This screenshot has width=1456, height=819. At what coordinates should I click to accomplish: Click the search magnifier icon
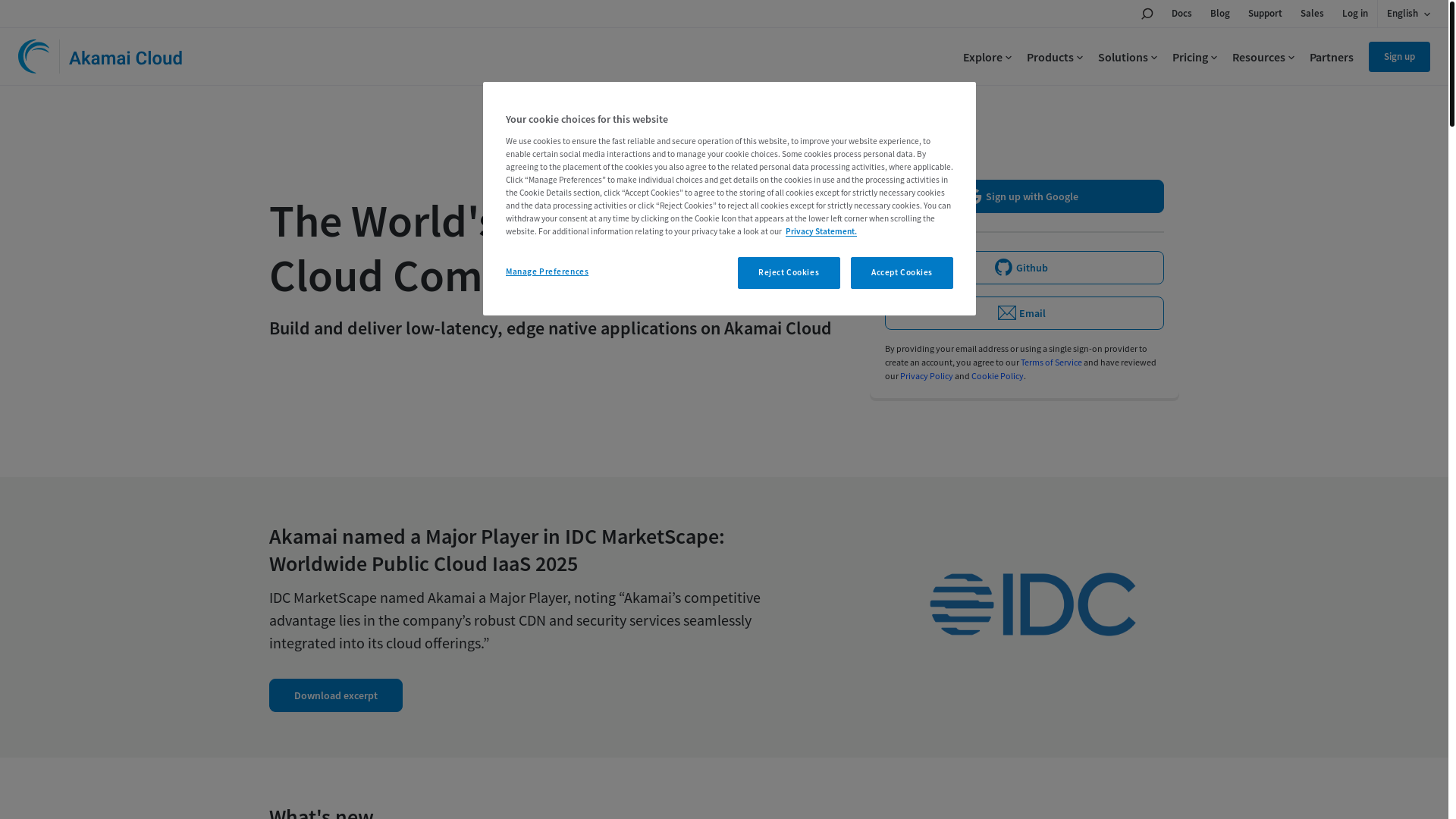(1147, 14)
